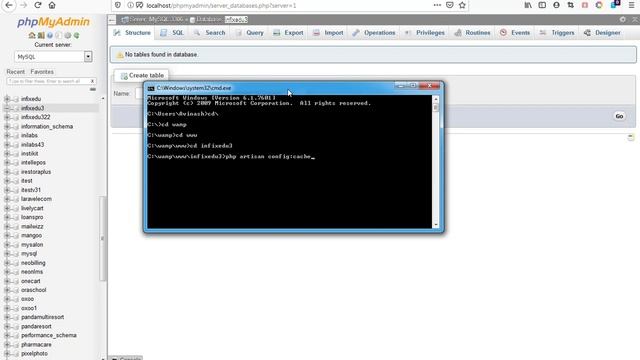The height and width of the screenshot is (360, 640).
Task: Click the Go button
Action: coord(619,116)
